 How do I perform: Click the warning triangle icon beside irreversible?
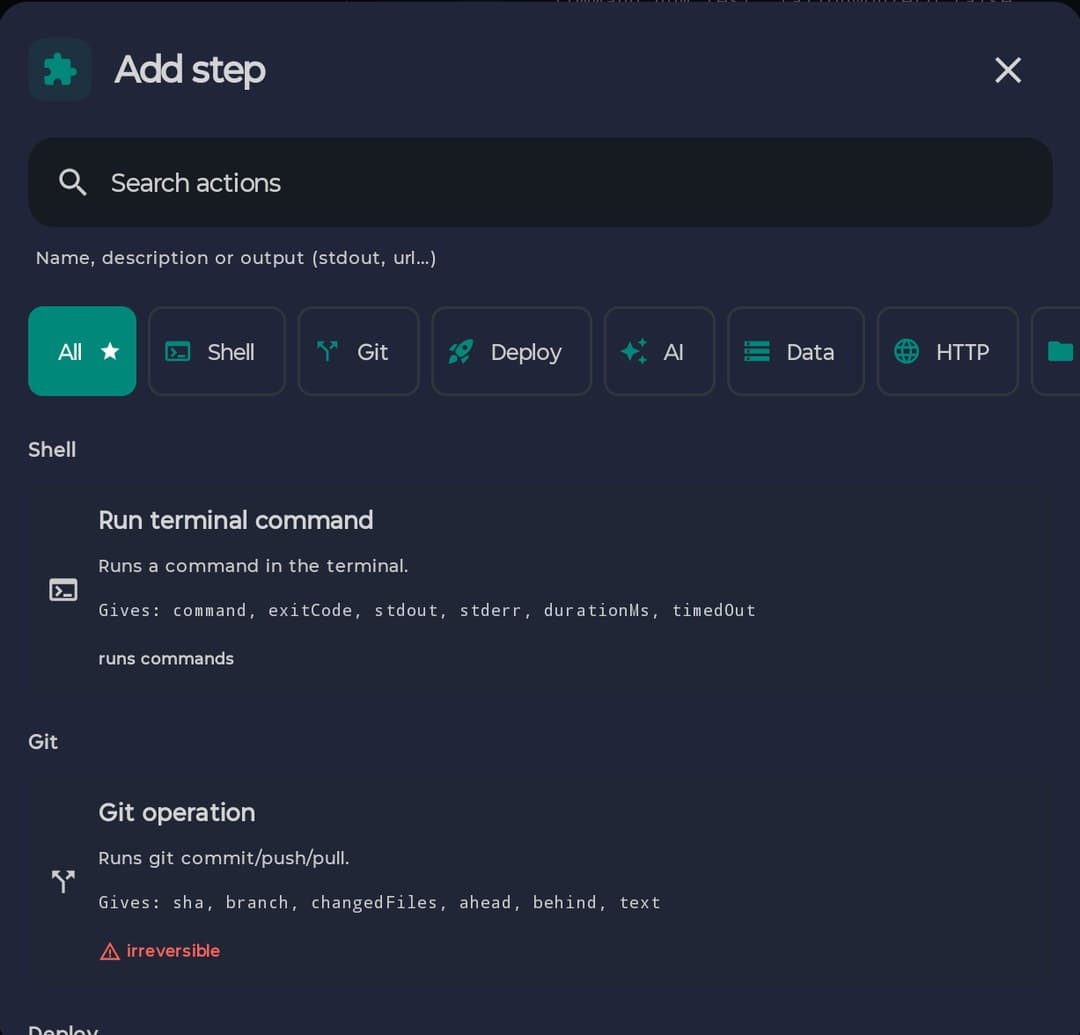coord(110,952)
